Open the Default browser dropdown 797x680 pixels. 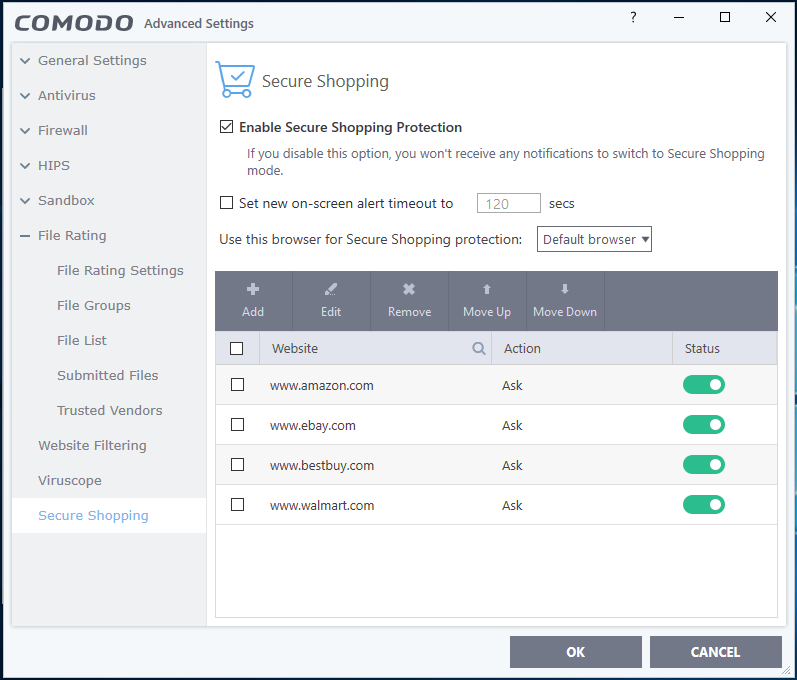[x=595, y=240]
